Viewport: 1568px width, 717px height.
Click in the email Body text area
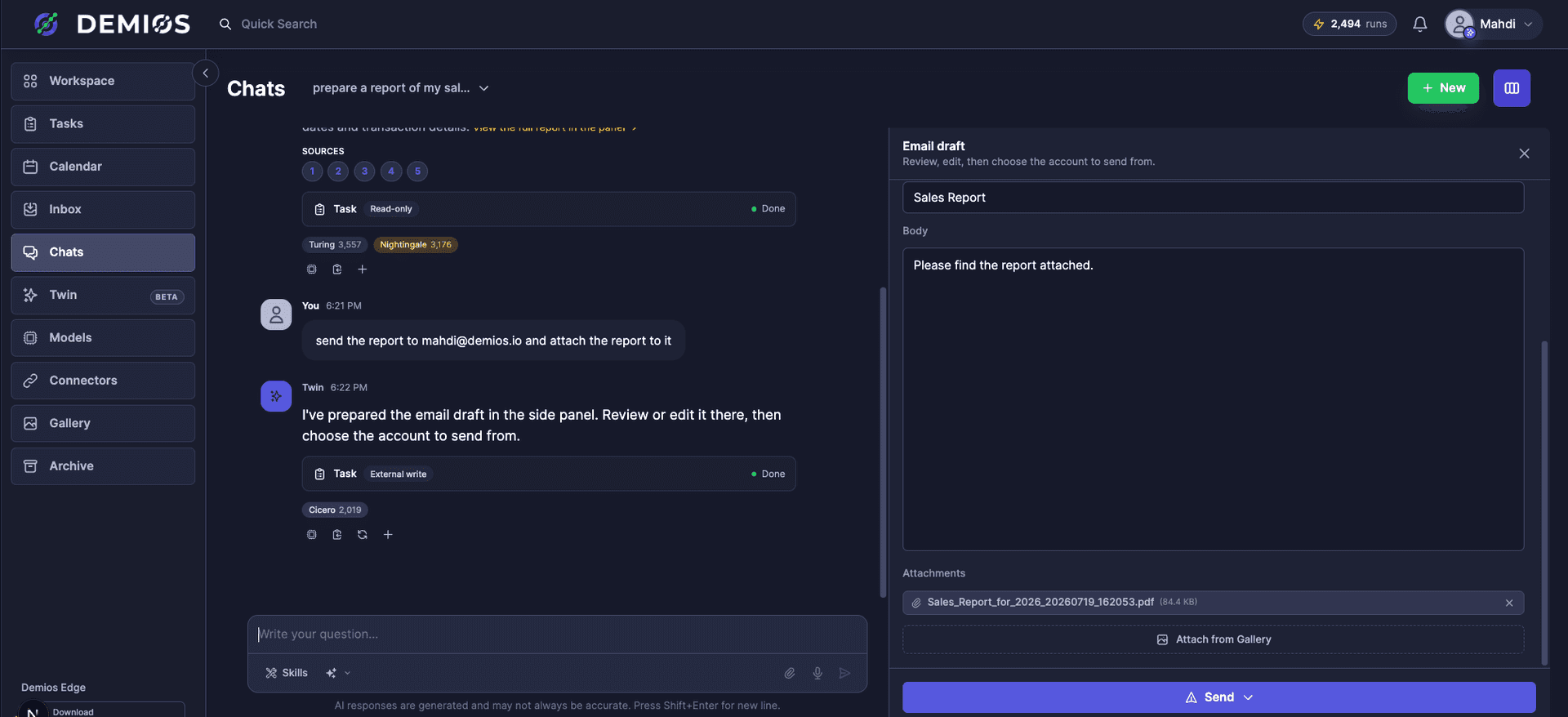(x=1213, y=399)
